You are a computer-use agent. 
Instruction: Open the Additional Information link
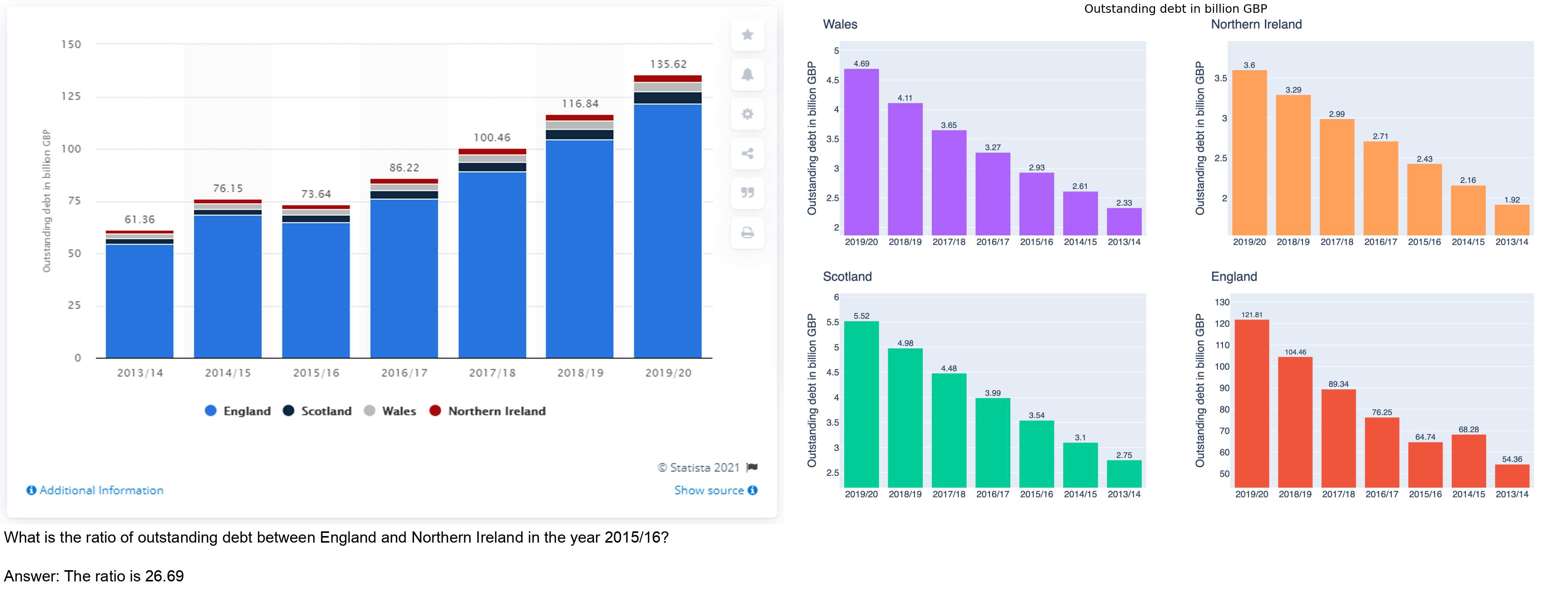(x=101, y=490)
